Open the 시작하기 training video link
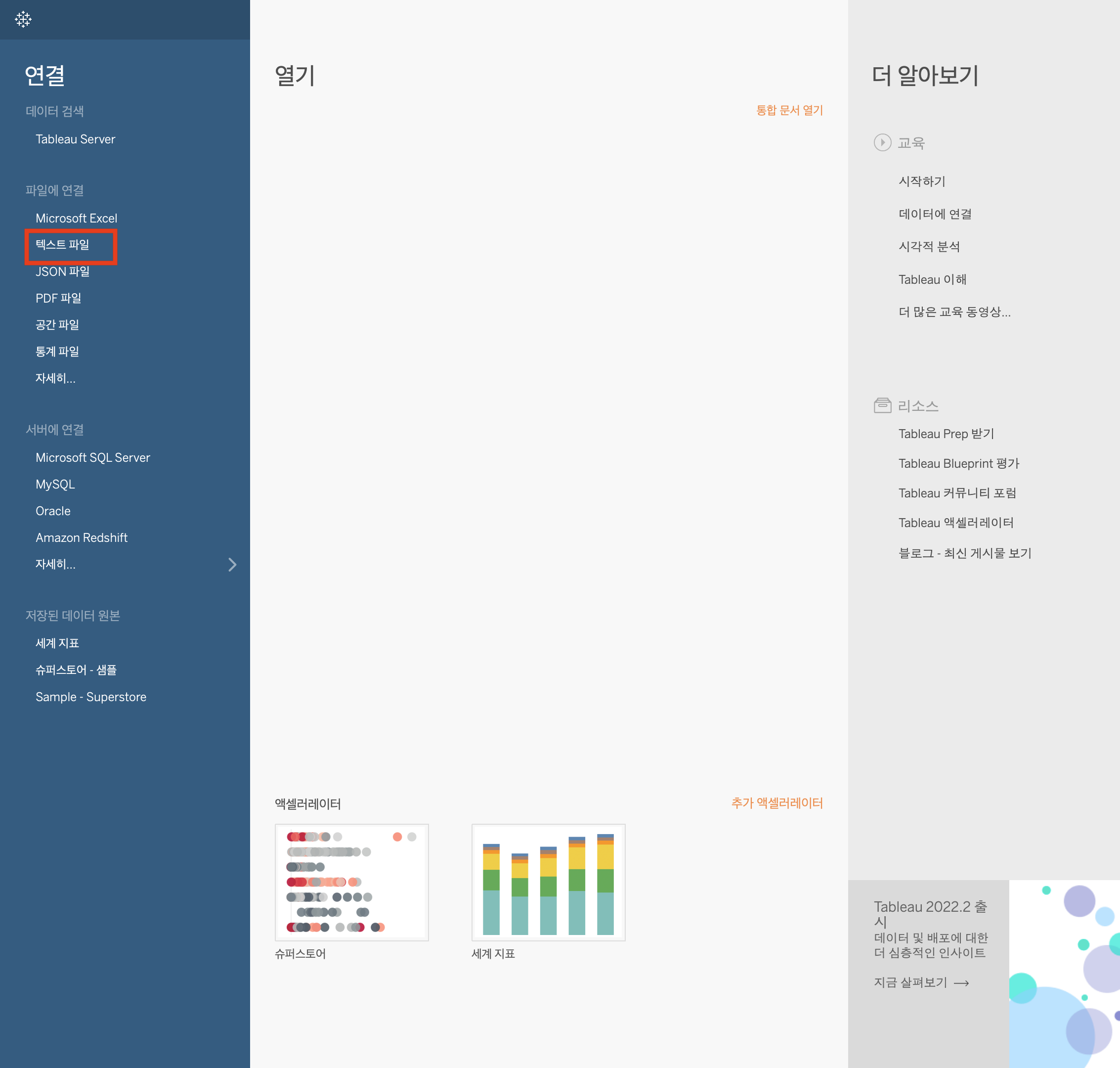 pos(921,181)
